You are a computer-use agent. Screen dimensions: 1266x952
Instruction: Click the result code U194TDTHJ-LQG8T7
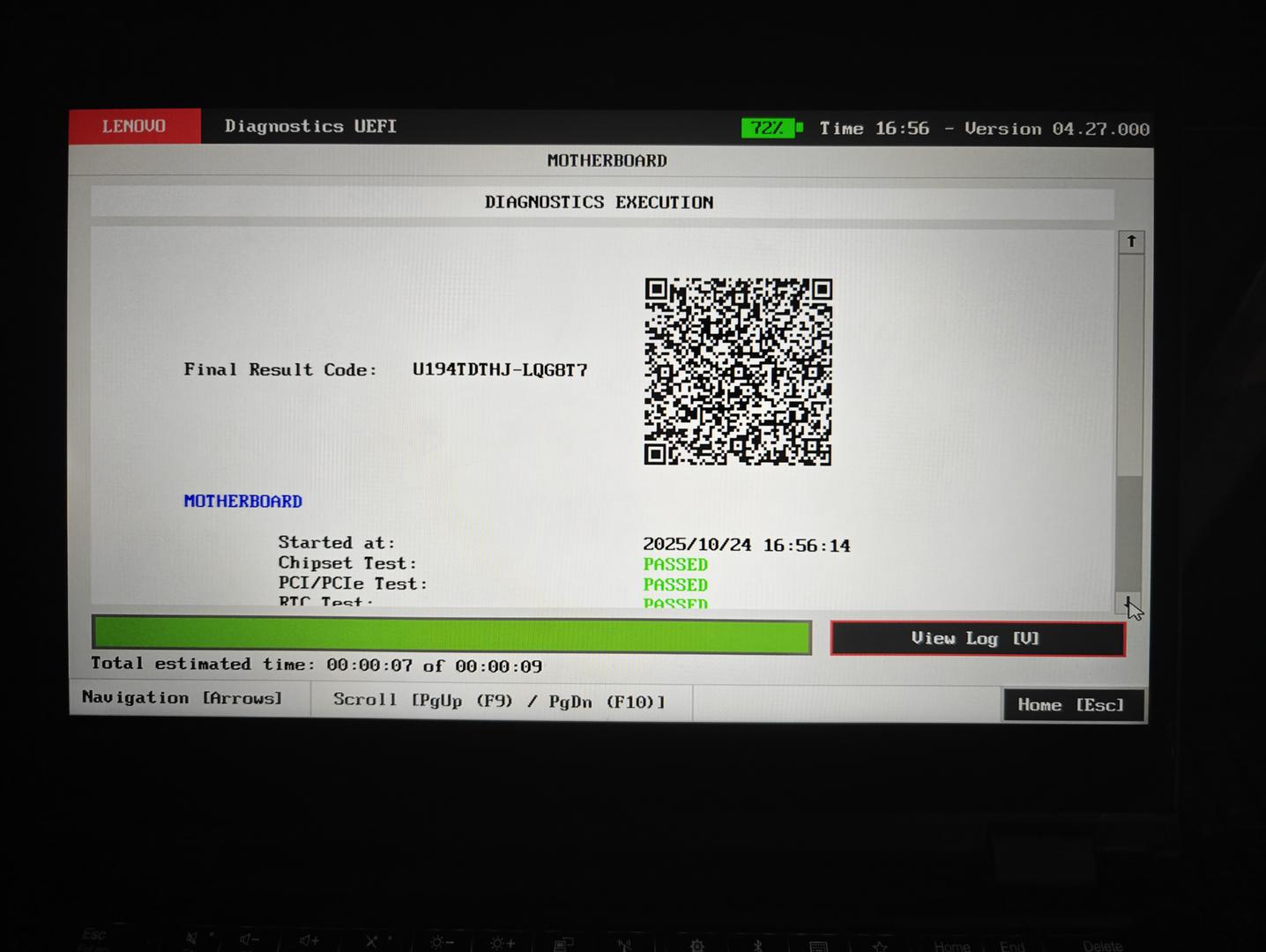500,370
